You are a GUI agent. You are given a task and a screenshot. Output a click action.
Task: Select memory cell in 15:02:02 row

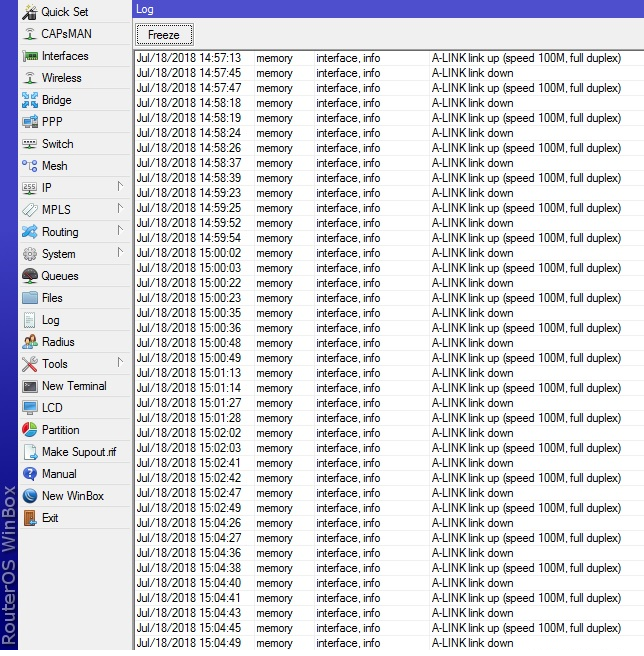pos(274,433)
